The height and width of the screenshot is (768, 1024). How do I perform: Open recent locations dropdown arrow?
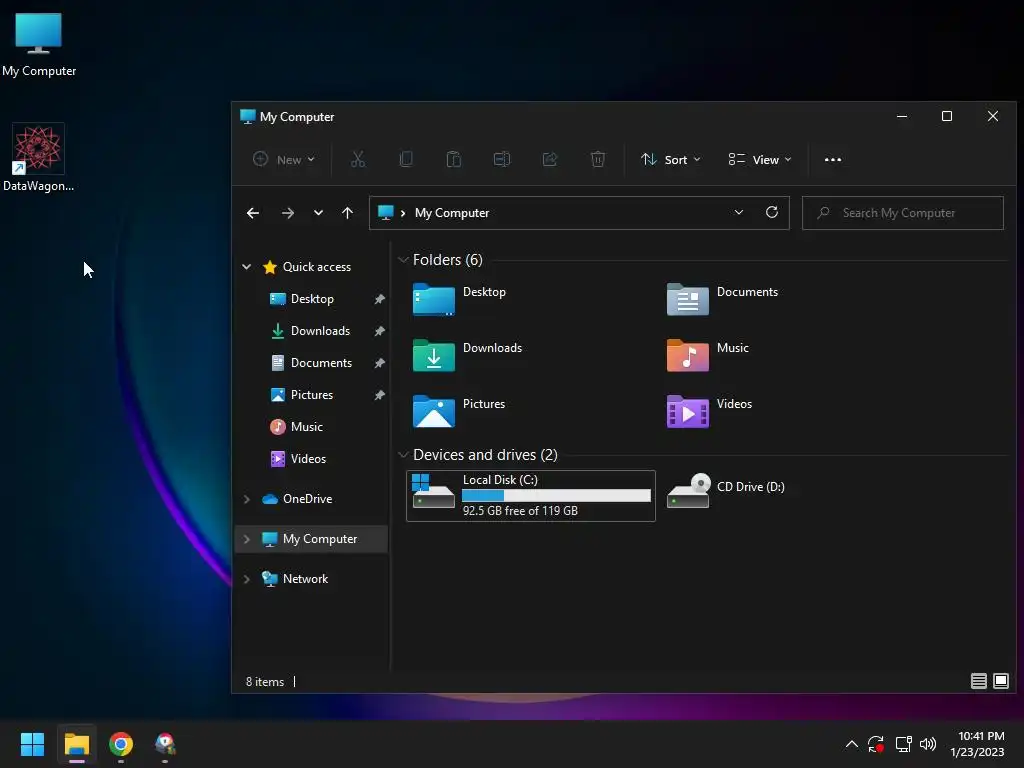click(x=318, y=213)
